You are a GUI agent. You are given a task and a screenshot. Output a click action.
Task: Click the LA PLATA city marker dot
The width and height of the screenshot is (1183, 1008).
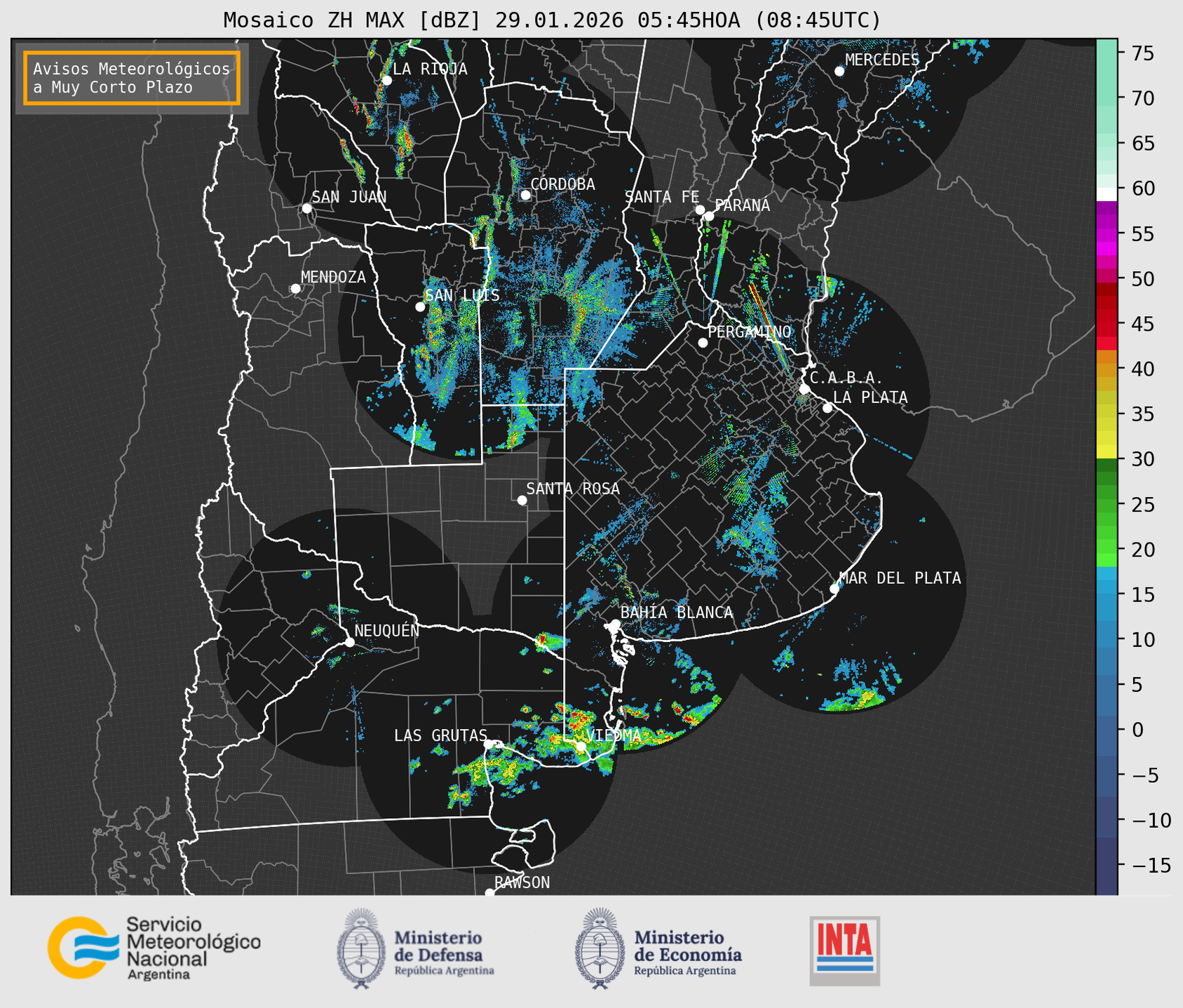[827, 408]
